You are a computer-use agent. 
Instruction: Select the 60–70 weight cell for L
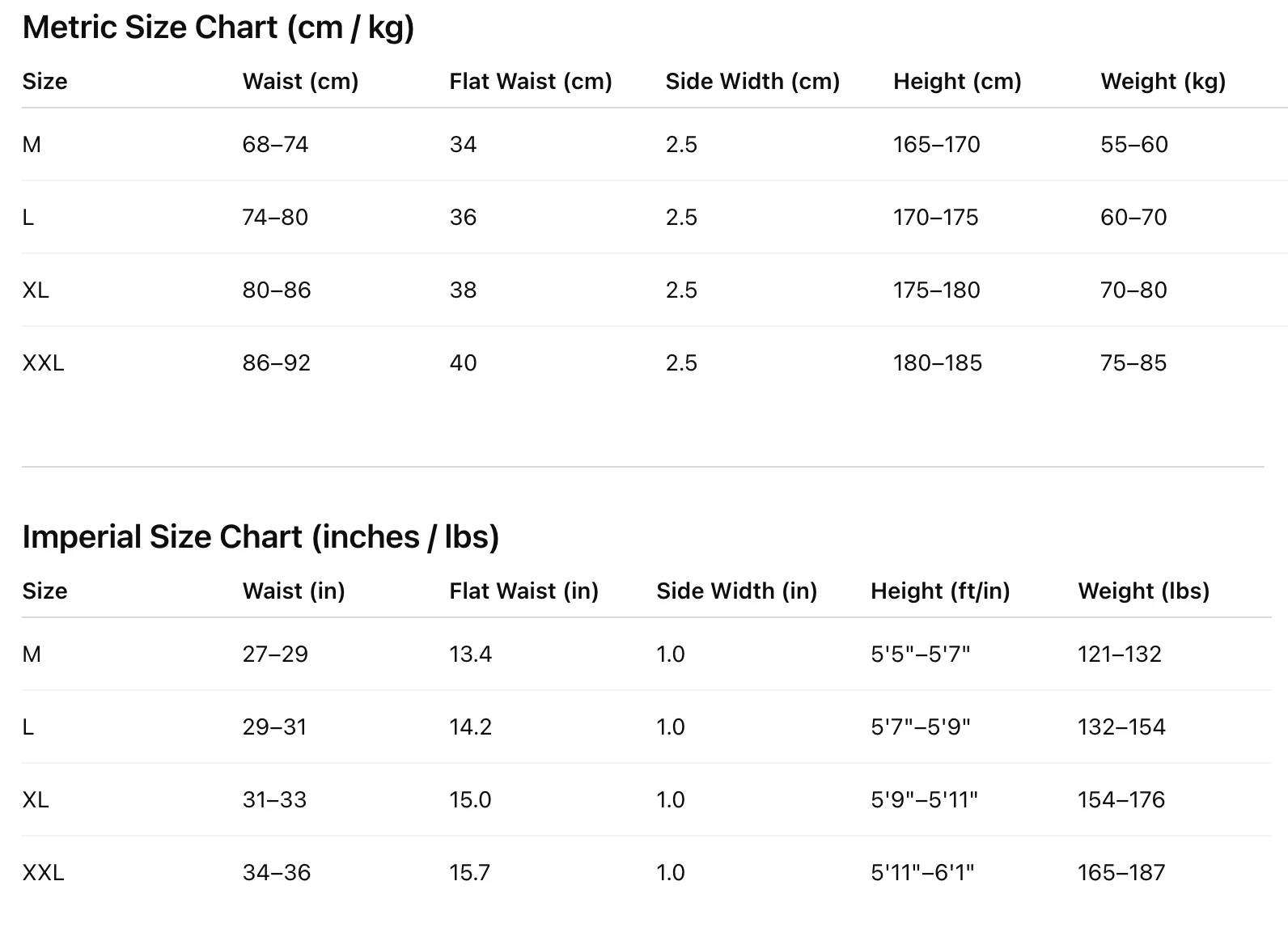point(1133,218)
